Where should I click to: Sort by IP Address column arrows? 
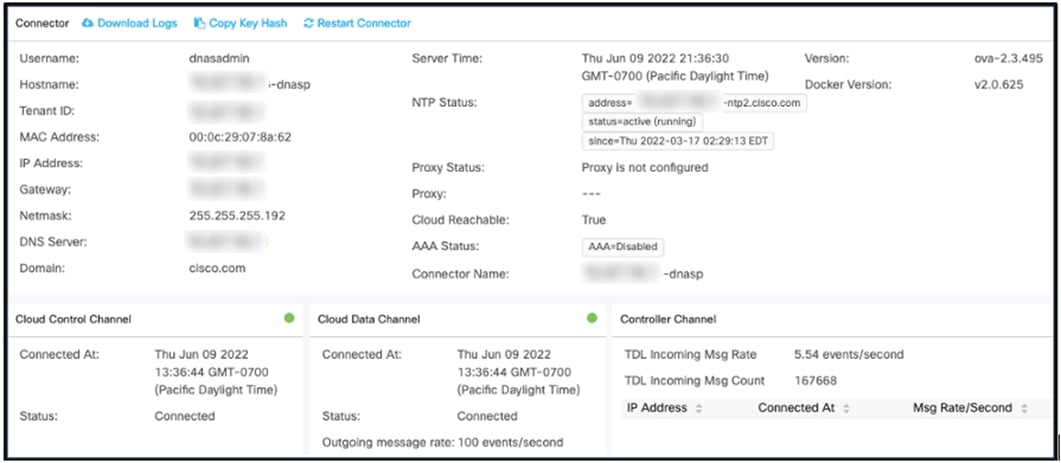[x=699, y=408]
